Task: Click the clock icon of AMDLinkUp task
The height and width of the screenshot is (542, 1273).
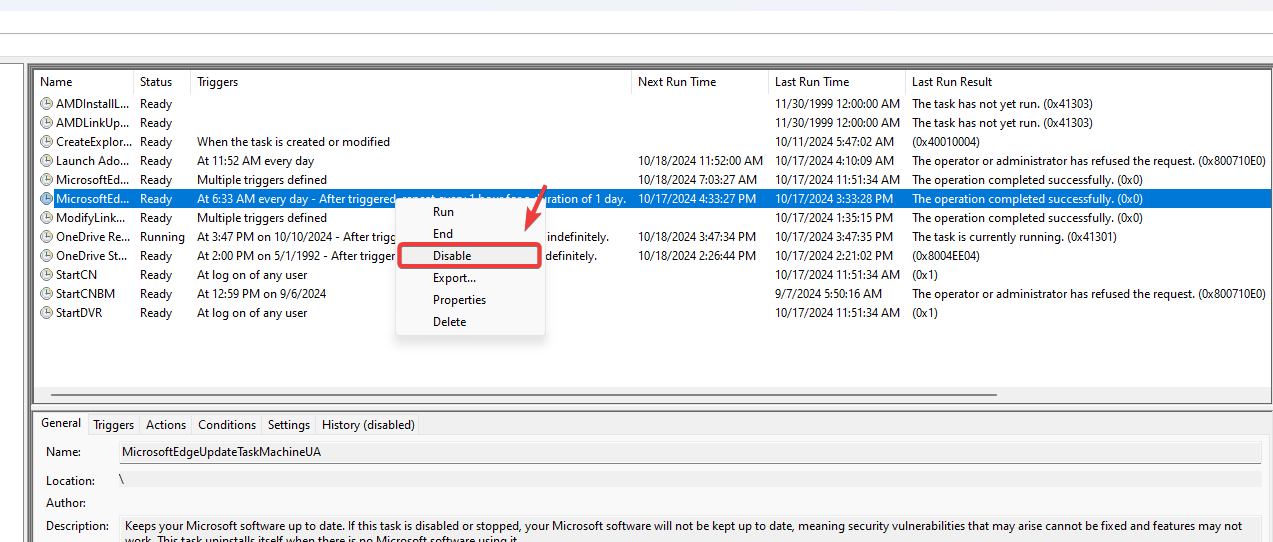Action: coord(46,123)
